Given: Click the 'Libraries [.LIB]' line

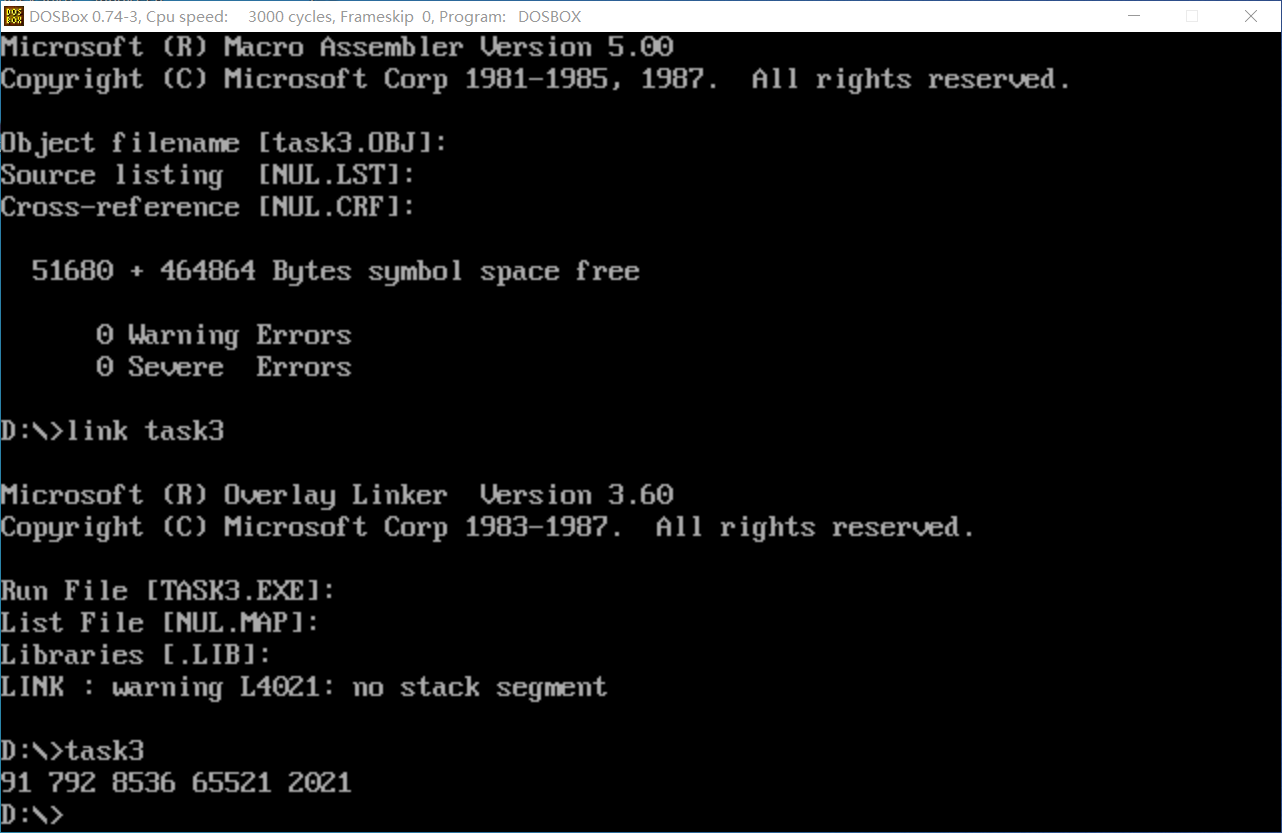Looking at the screenshot, I should pos(135,655).
